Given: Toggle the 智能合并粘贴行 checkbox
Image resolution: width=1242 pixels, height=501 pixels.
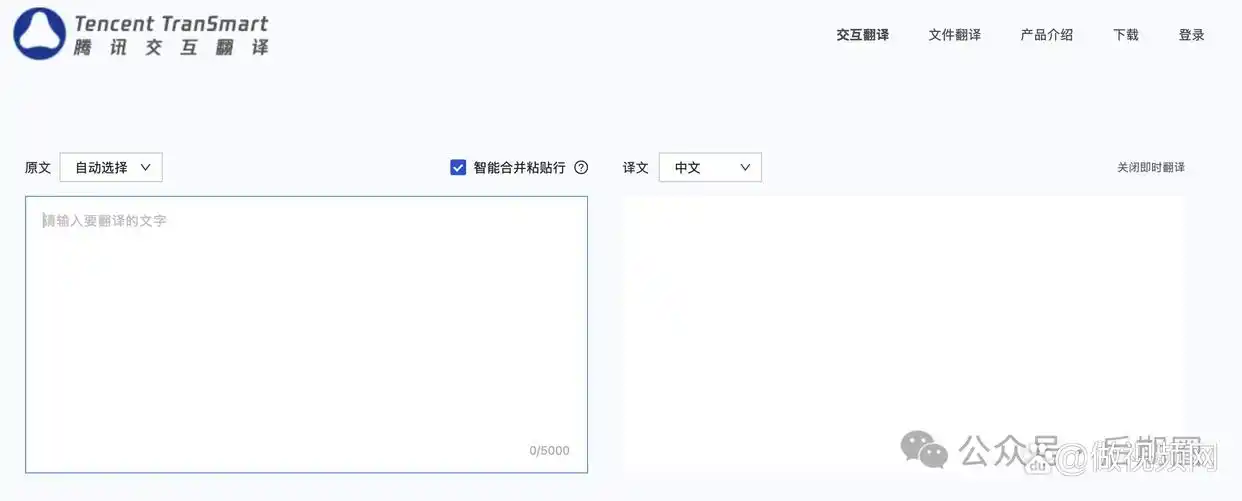Looking at the screenshot, I should click(x=458, y=168).
